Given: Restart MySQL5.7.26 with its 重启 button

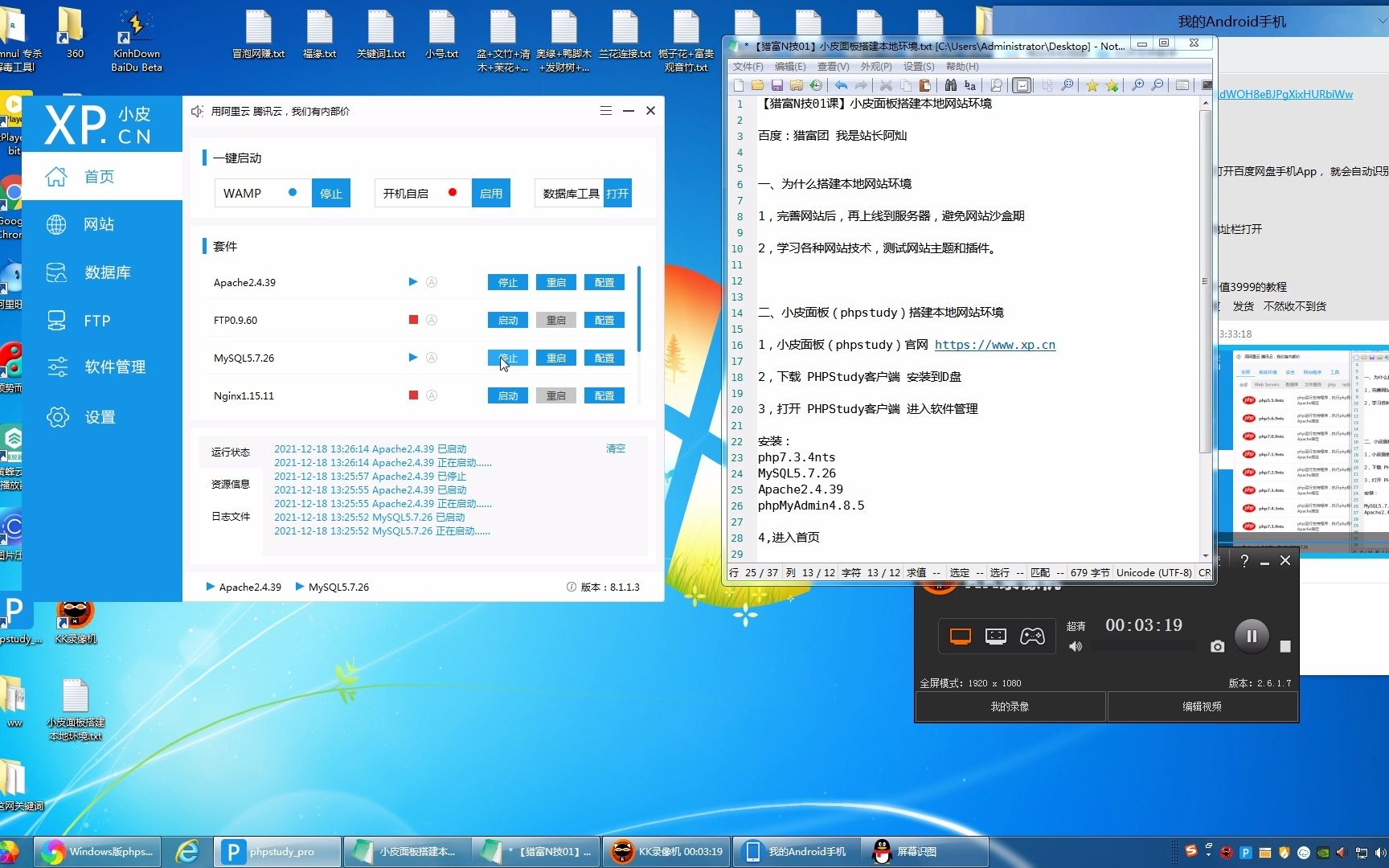Looking at the screenshot, I should (x=556, y=358).
